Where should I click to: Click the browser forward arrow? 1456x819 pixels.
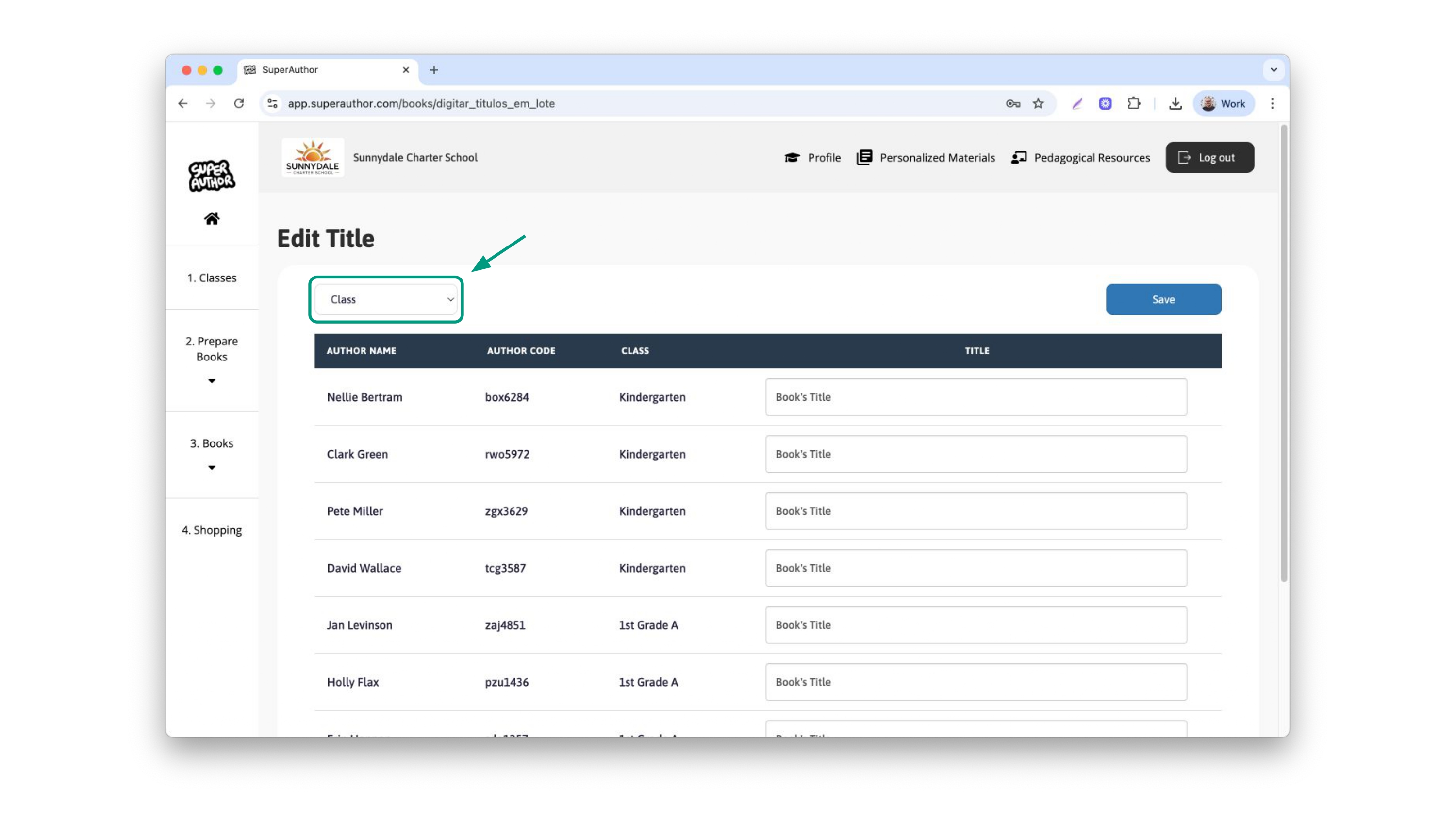click(211, 103)
